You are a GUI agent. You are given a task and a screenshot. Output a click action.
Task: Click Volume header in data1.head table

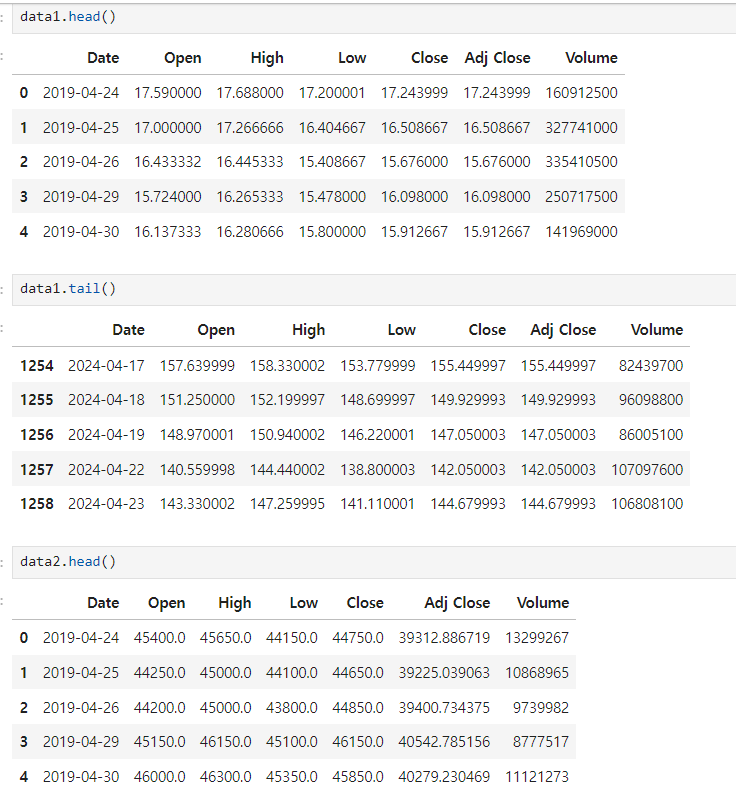coord(591,58)
